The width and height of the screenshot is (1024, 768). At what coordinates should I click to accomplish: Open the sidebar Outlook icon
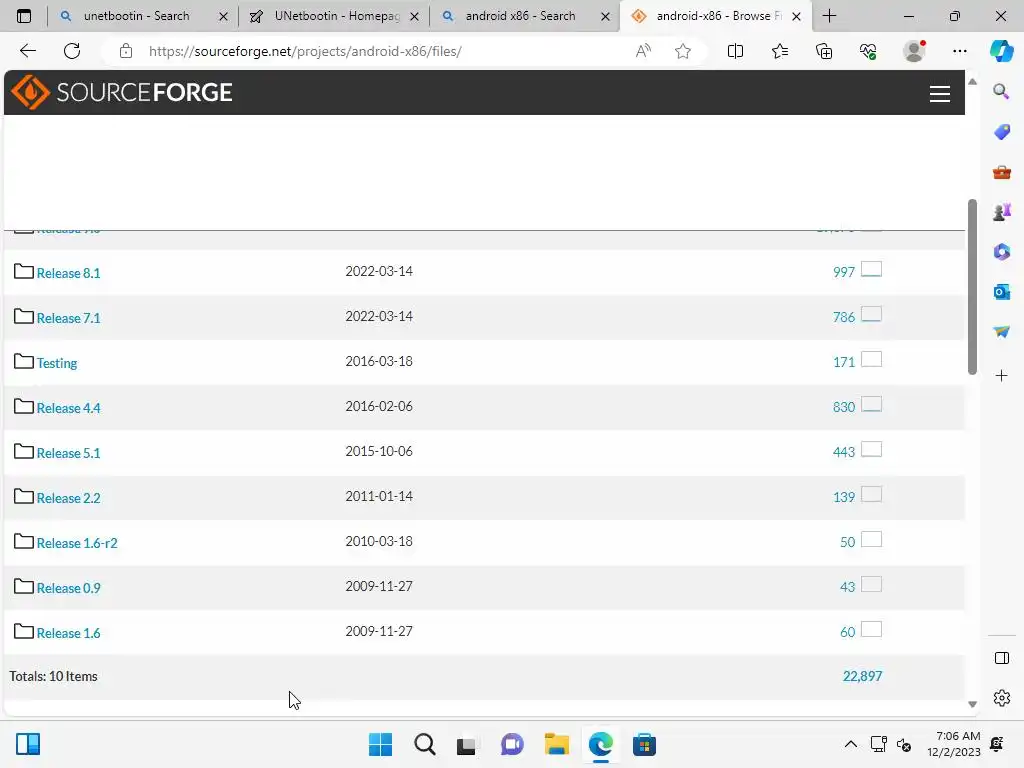[x=1001, y=291]
